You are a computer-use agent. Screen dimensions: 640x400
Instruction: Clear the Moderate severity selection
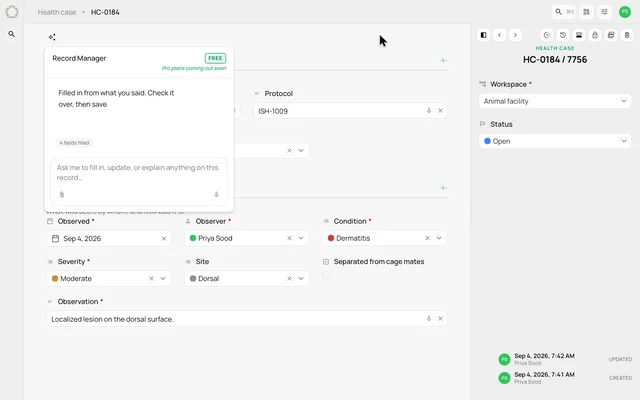point(151,278)
